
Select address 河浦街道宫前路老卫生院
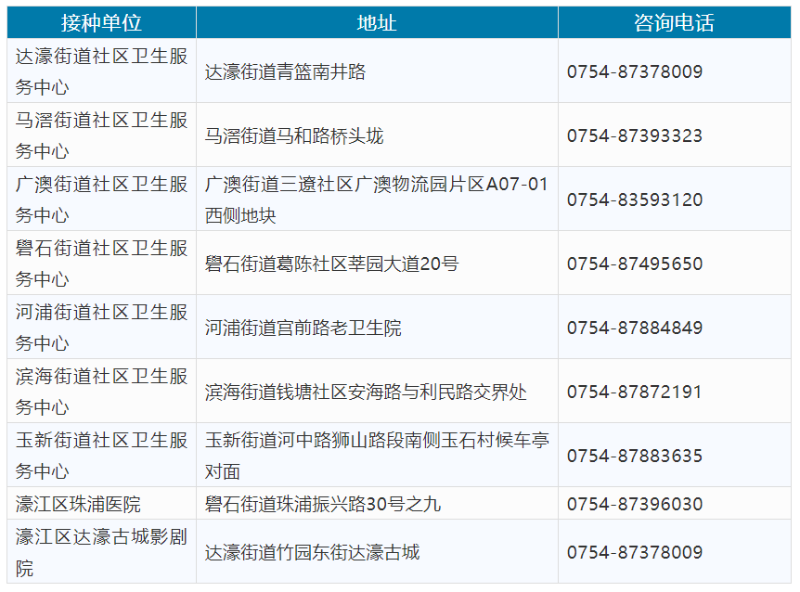pyautogui.click(x=303, y=328)
